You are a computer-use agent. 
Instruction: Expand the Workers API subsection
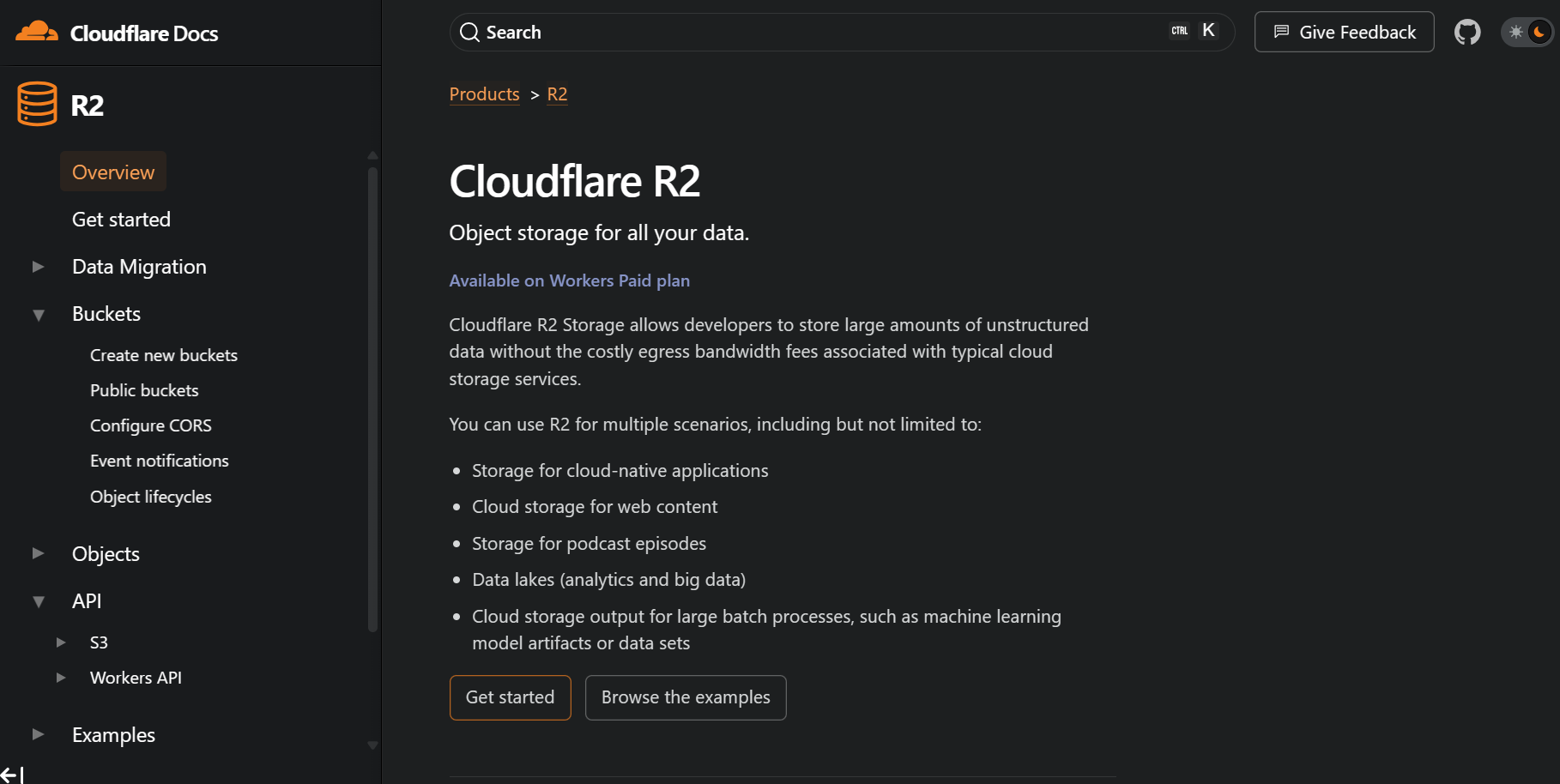click(61, 678)
